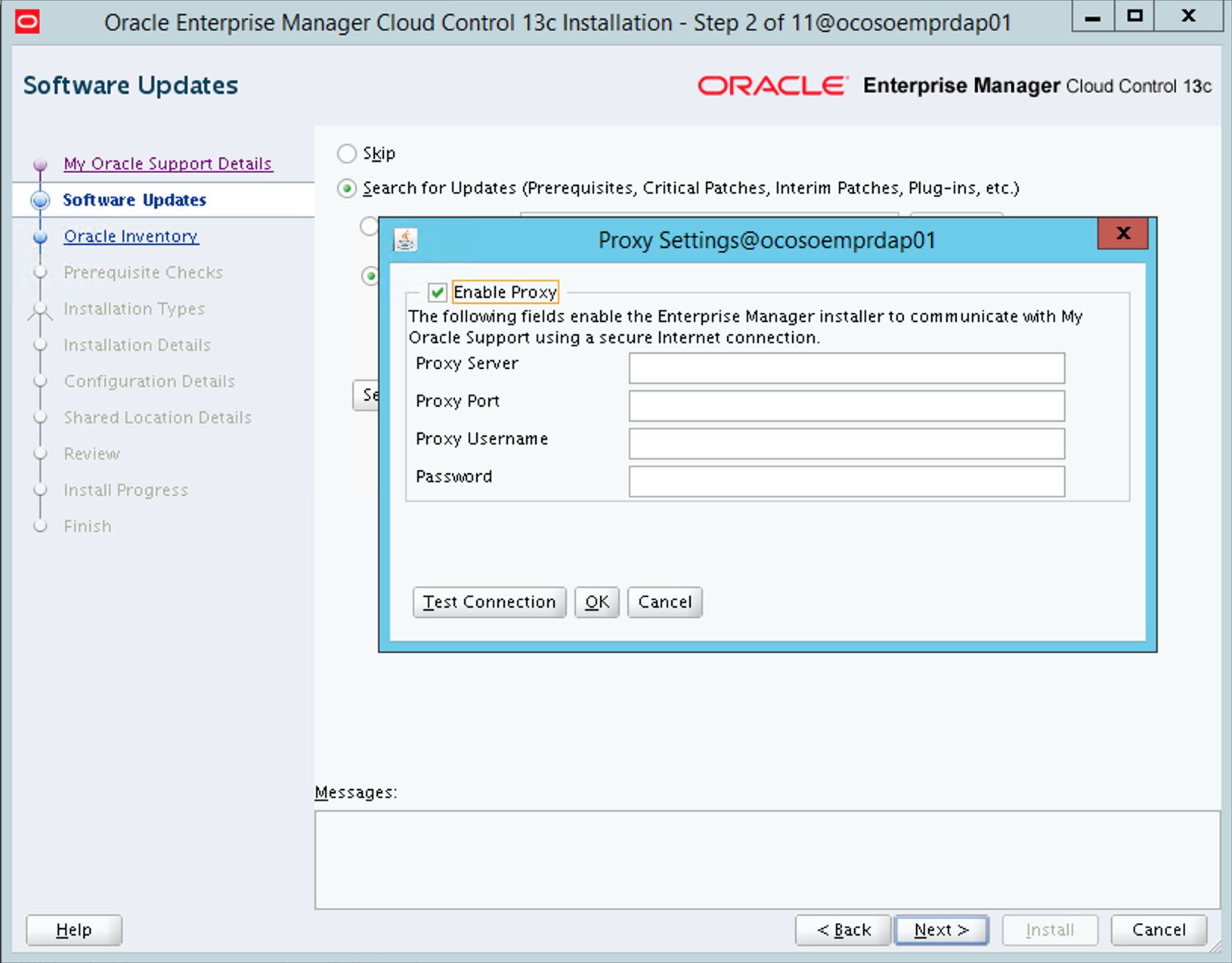Click the Oracle Inventory step bullet icon
The image size is (1232, 963).
tap(40, 237)
